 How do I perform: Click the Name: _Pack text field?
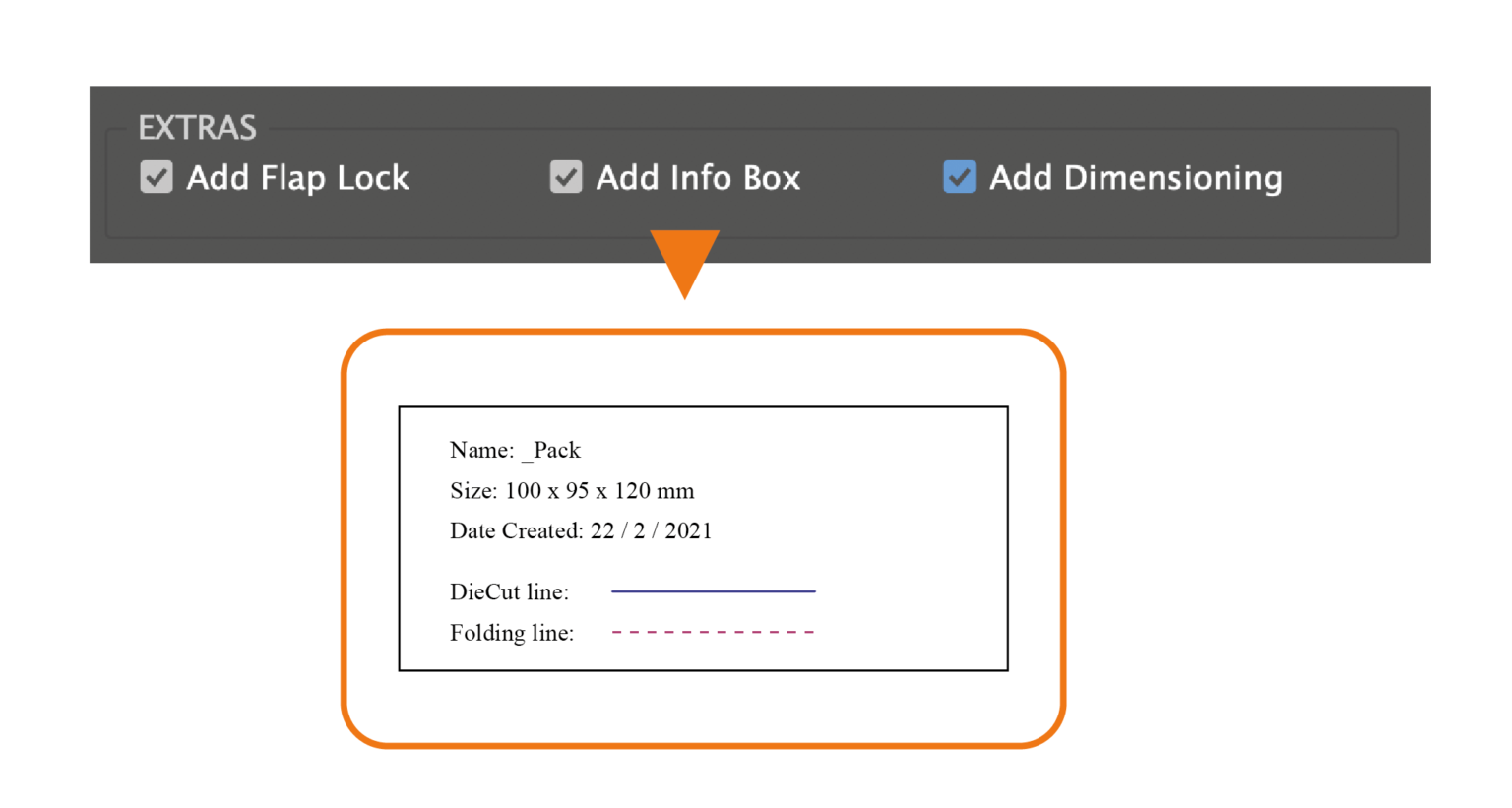[515, 450]
